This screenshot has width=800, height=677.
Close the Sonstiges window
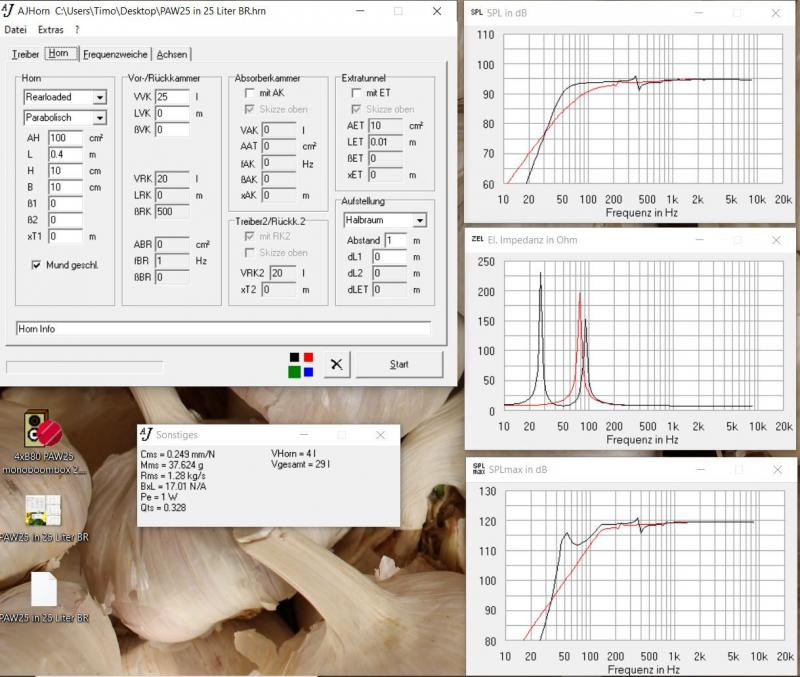click(x=380, y=435)
